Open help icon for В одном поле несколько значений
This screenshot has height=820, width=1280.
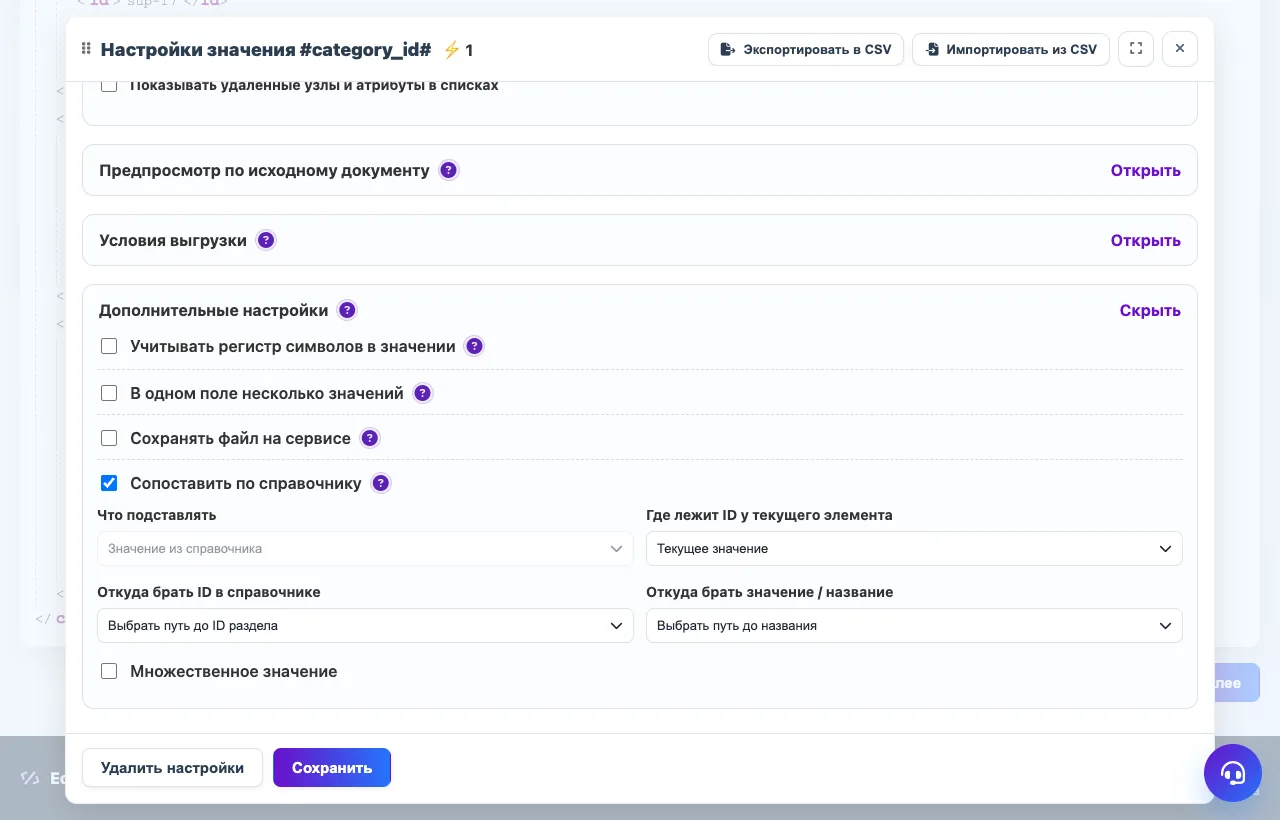pyautogui.click(x=423, y=393)
